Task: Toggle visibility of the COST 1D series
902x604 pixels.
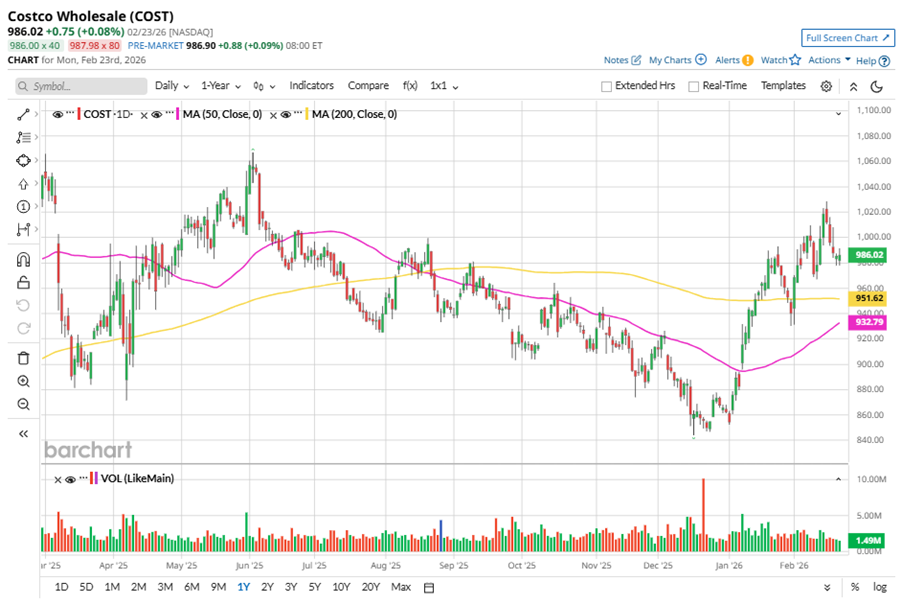Action: (x=58, y=114)
